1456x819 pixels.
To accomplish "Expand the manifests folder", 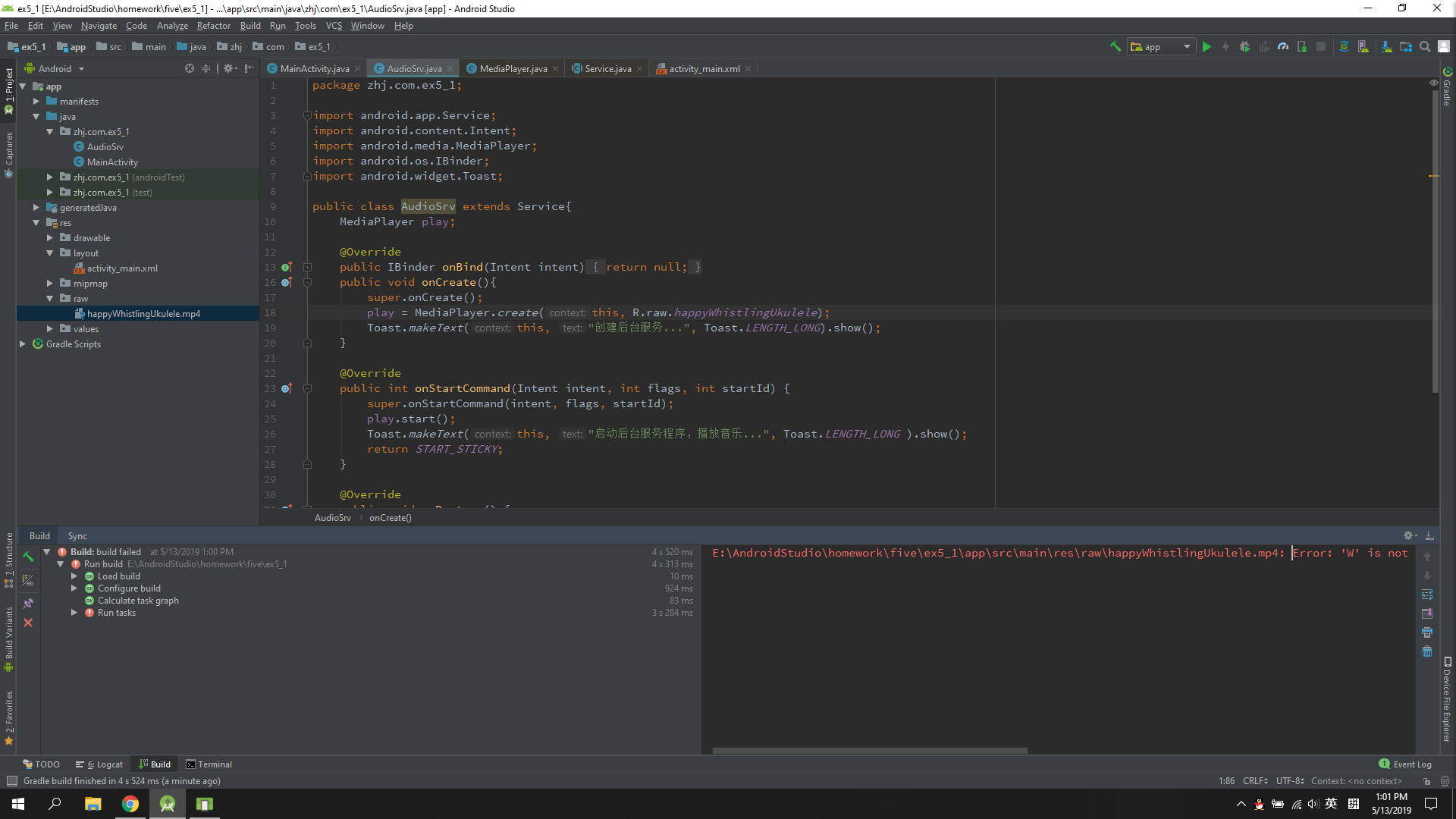I will (x=36, y=101).
